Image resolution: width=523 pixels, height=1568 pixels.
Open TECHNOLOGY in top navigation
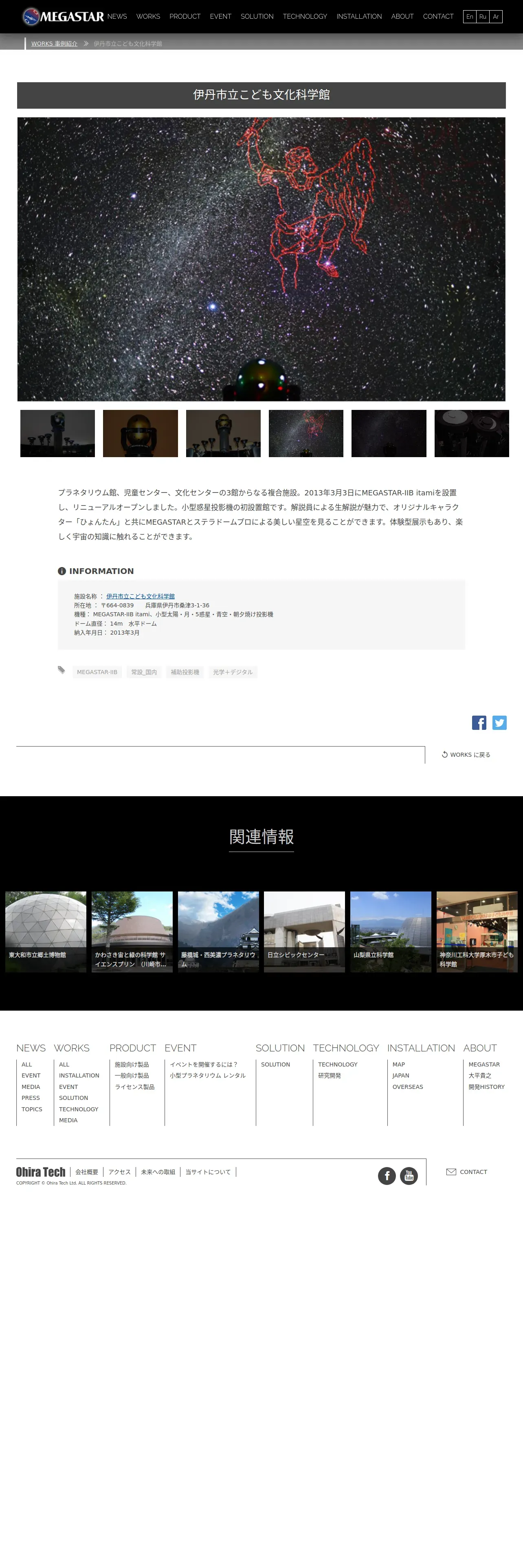coord(305,16)
